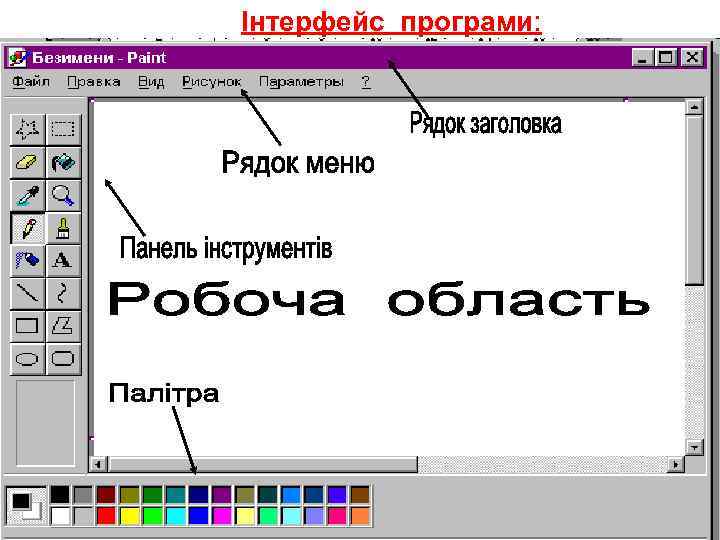Pick the pale yellow color swatch

(x=245, y=516)
